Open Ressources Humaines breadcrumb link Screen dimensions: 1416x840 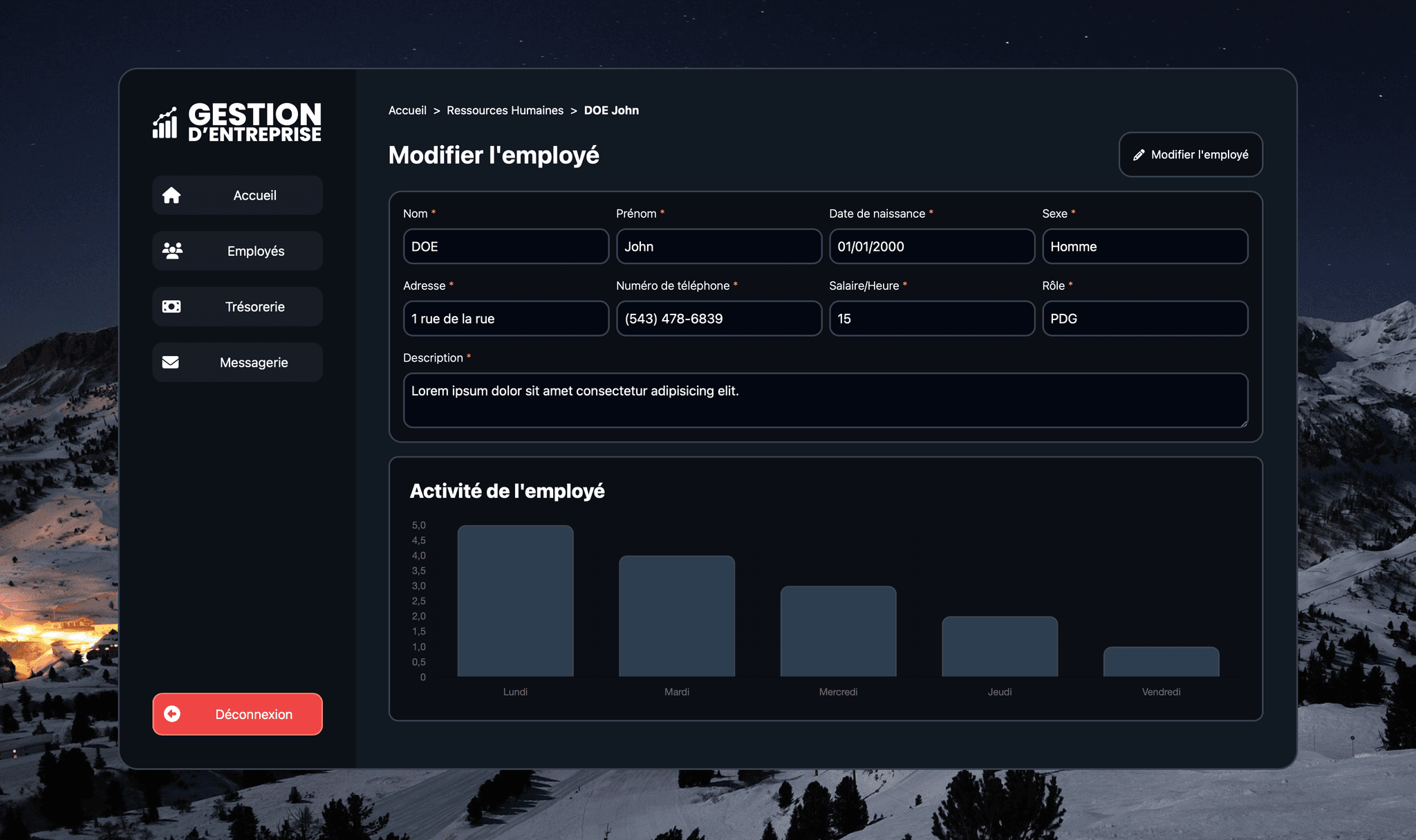click(x=505, y=111)
